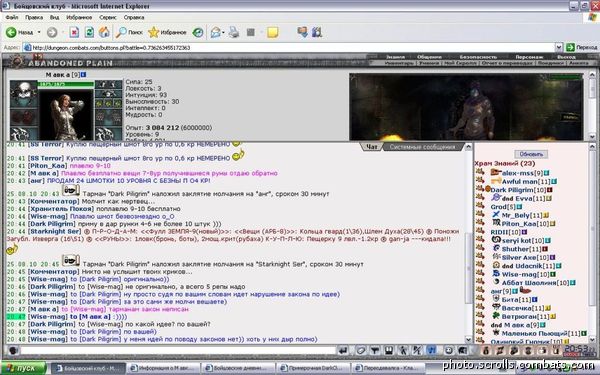Open the Безопасность game menu

click(x=478, y=57)
